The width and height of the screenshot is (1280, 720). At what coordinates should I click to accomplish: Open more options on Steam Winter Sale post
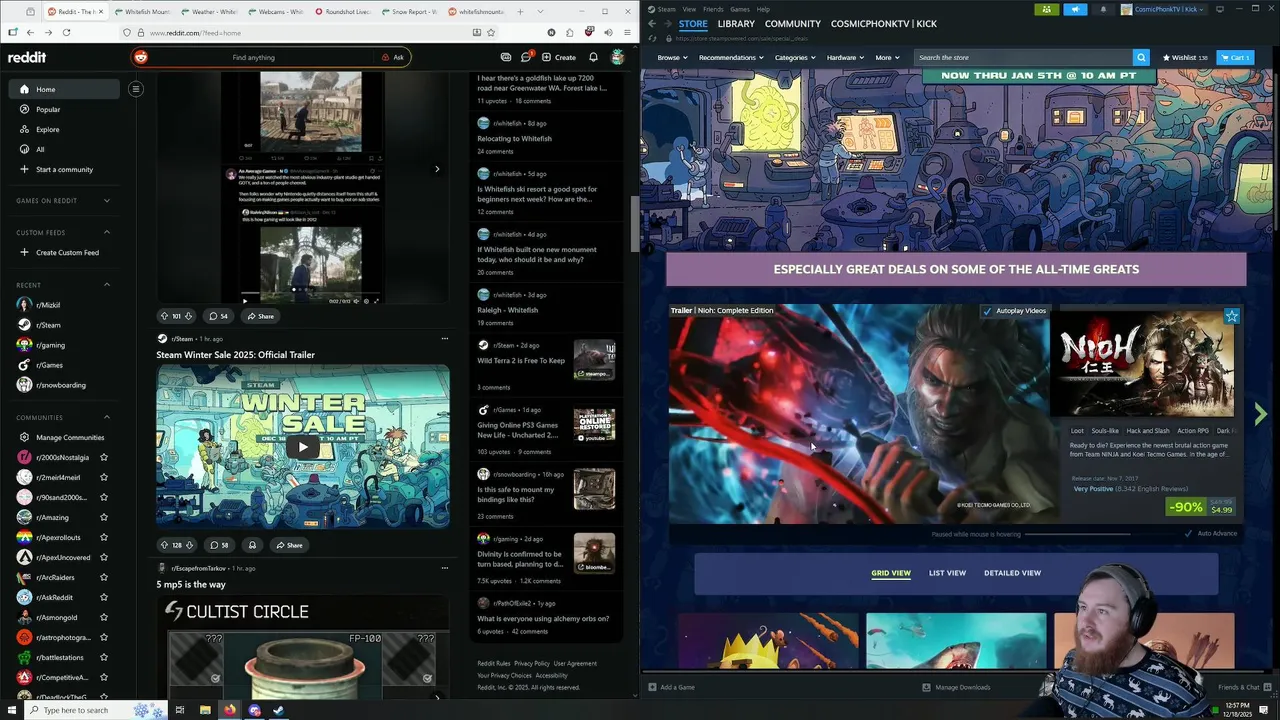point(445,339)
